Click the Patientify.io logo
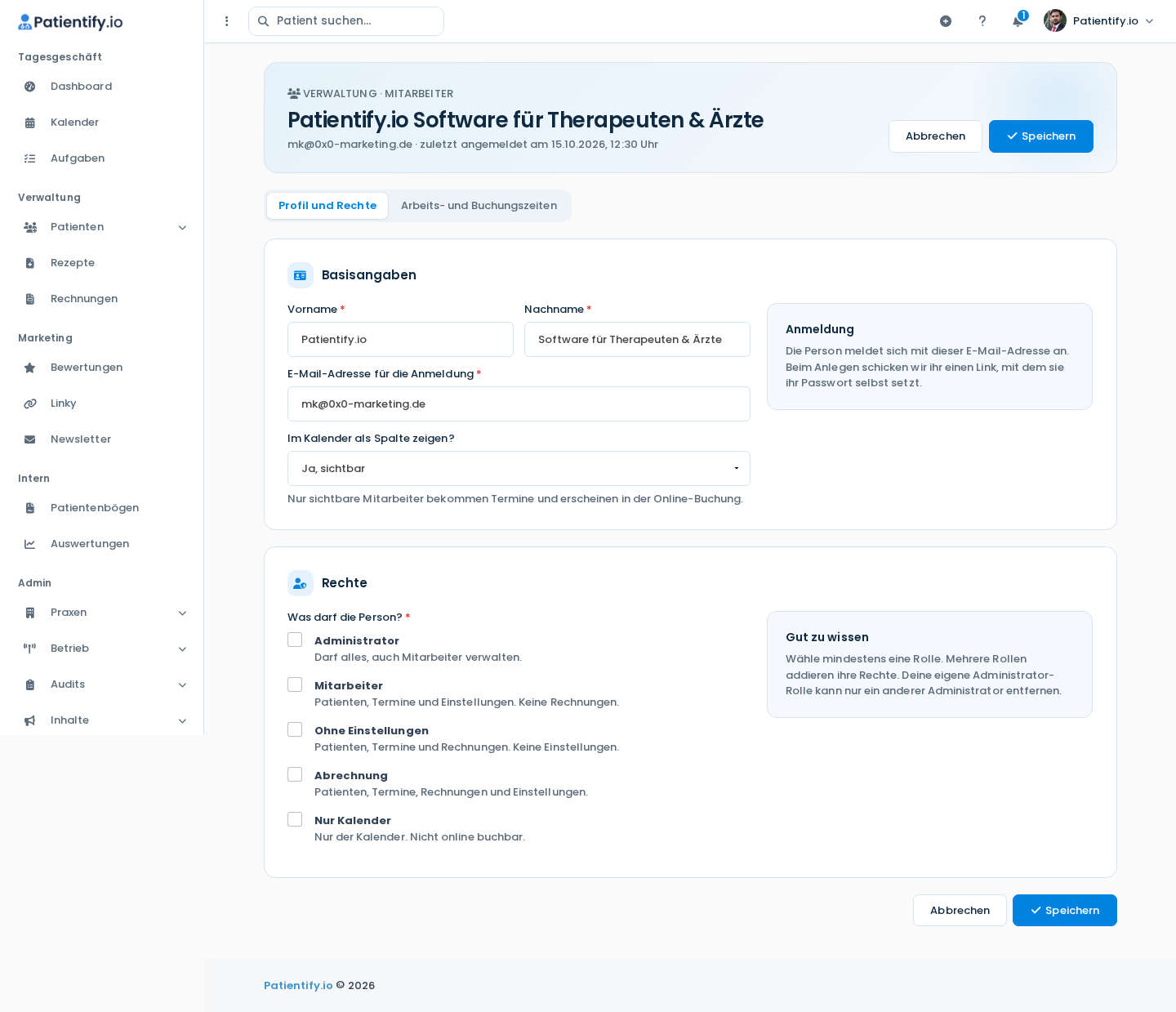This screenshot has width=1176, height=1012. [70, 22]
